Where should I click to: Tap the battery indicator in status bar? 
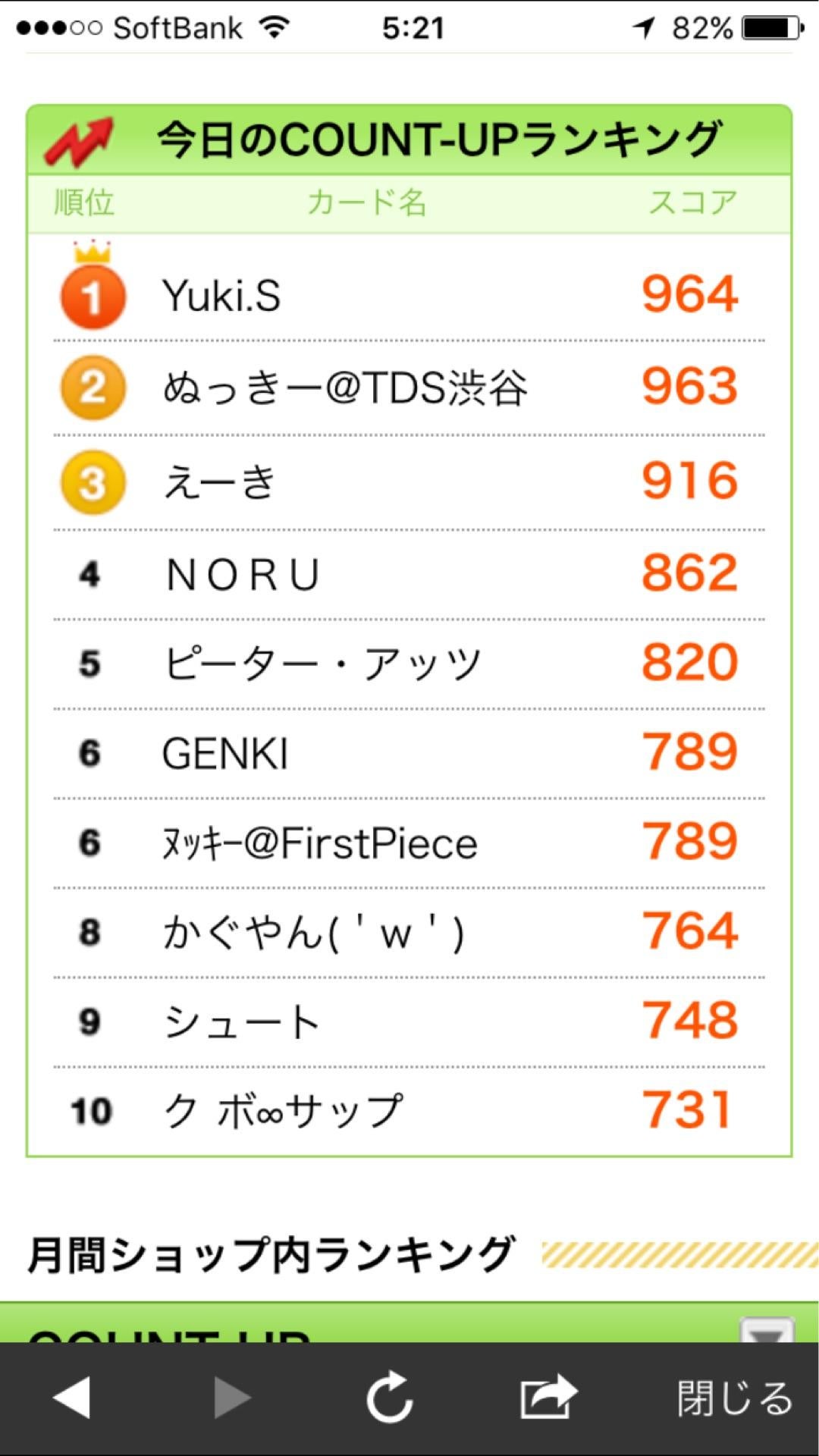(772, 29)
